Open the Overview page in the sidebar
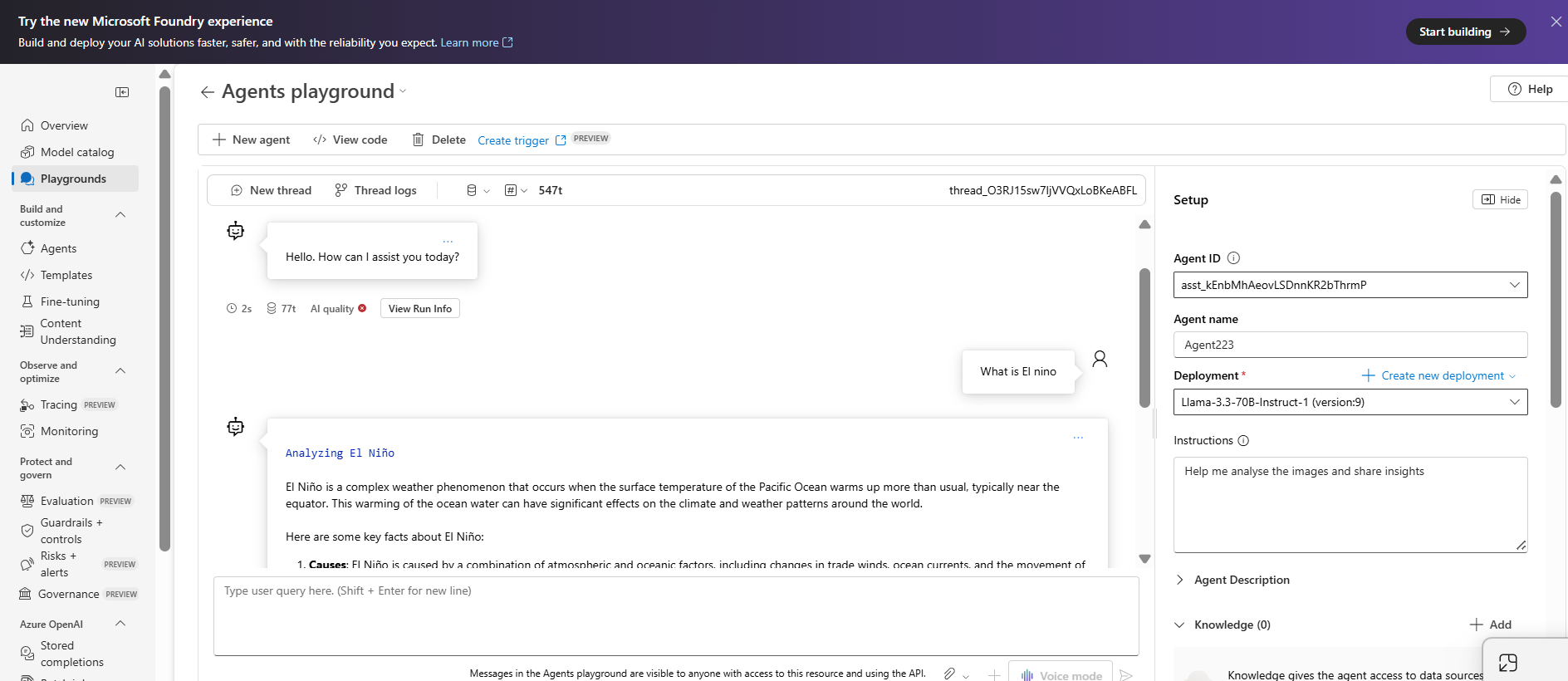 coord(64,125)
